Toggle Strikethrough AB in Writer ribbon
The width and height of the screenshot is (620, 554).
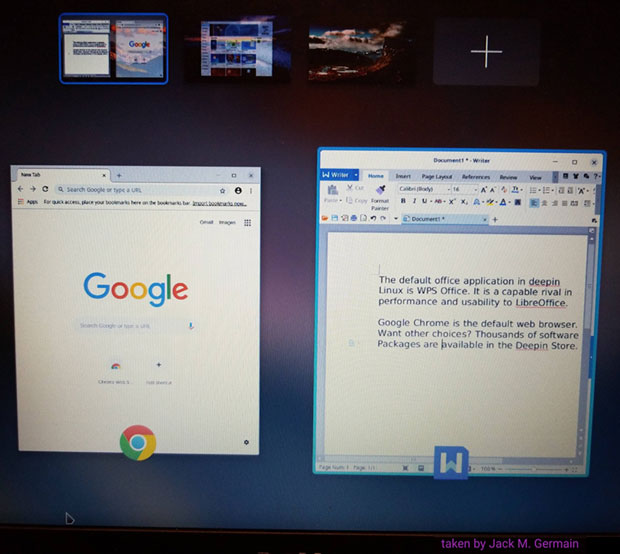point(438,201)
